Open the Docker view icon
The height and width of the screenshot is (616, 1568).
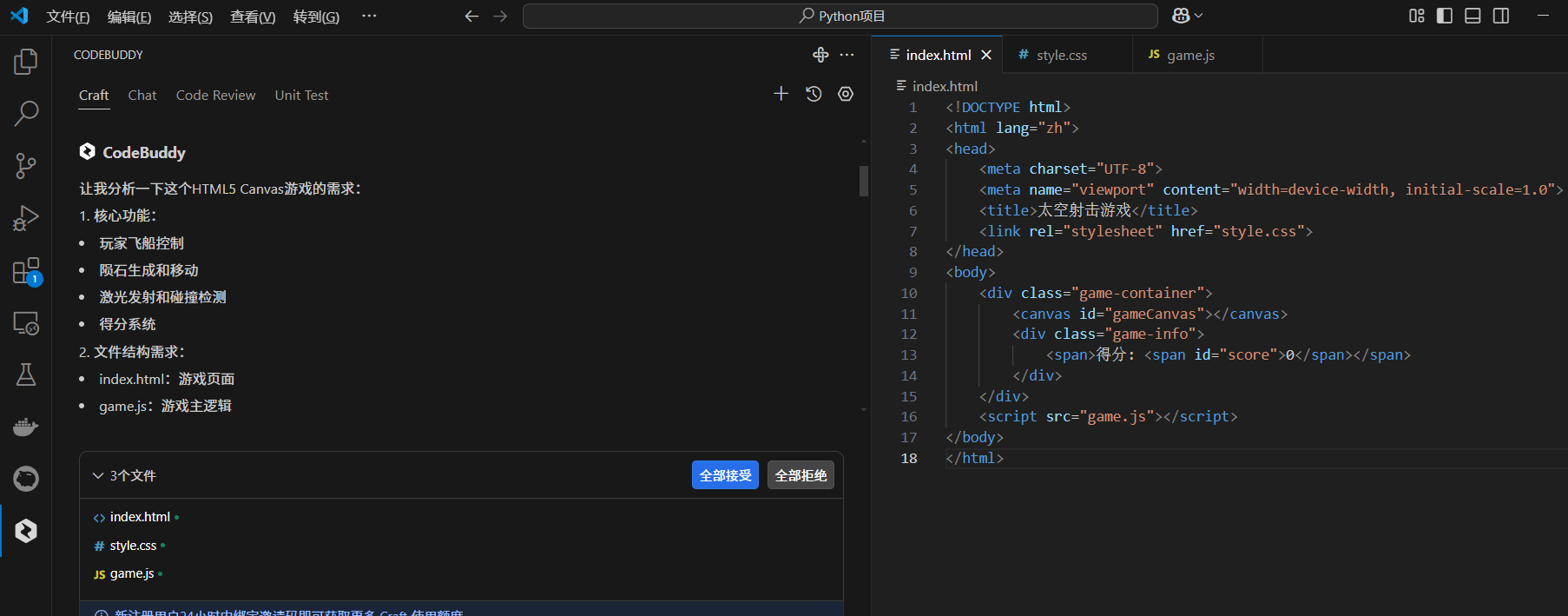click(x=26, y=427)
